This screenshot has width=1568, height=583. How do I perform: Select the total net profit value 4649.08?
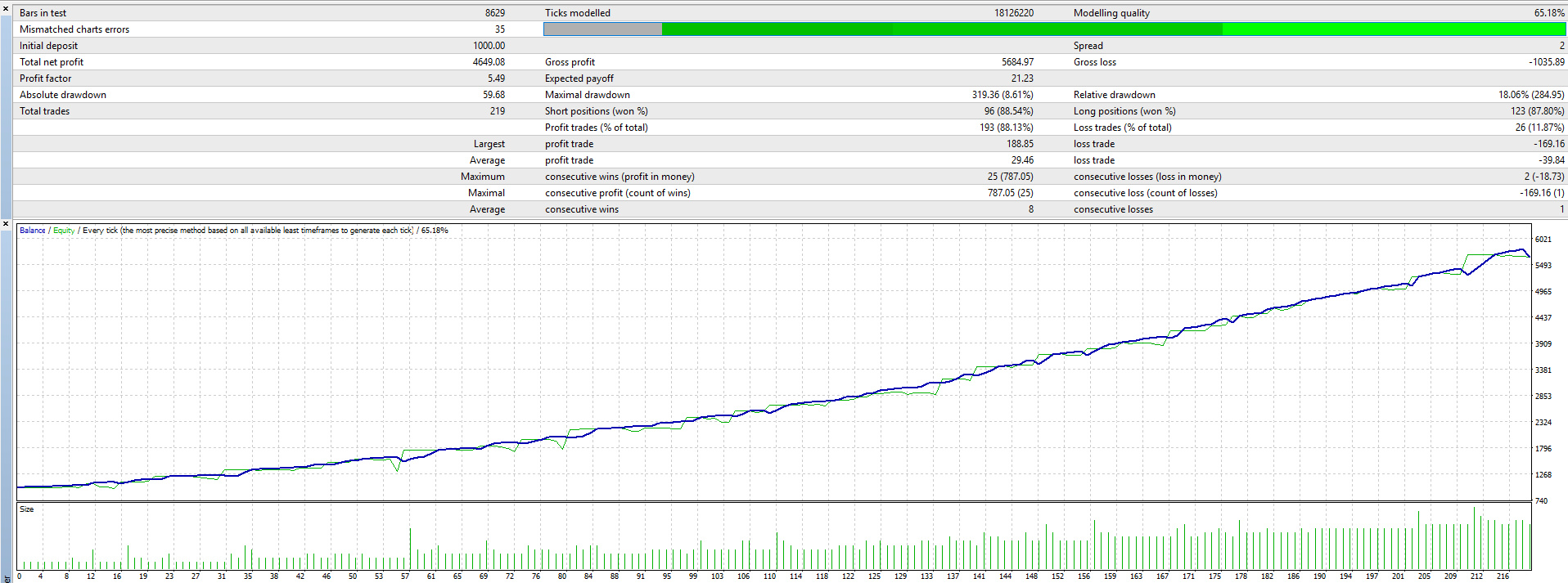489,62
